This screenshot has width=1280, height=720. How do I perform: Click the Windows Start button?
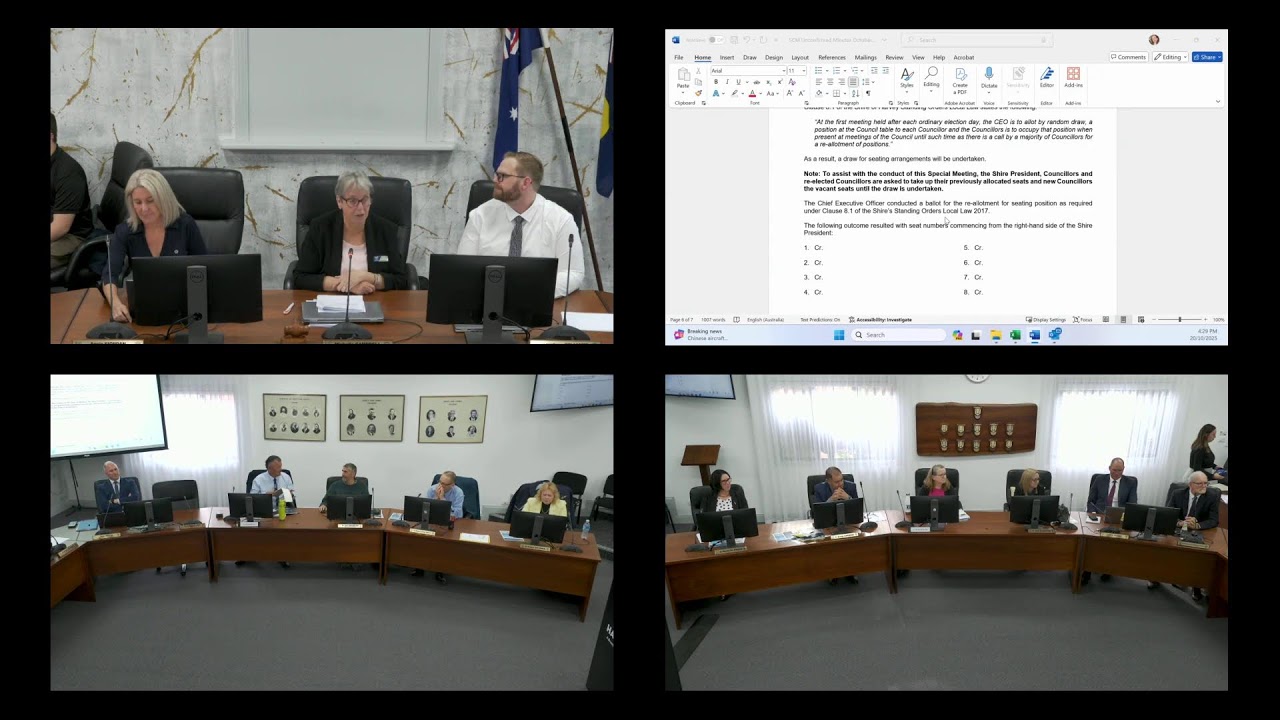[839, 335]
